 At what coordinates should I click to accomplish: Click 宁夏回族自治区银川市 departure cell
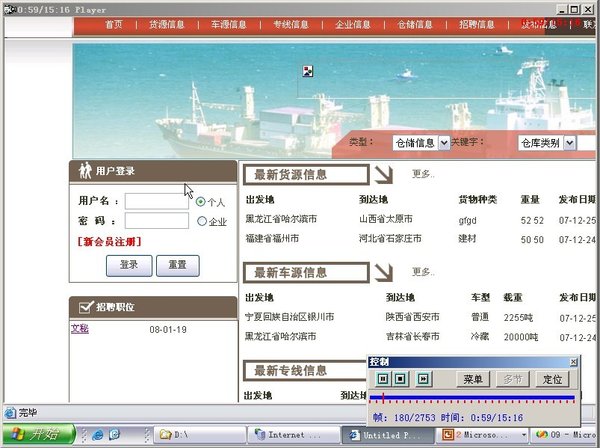[x=290, y=317]
